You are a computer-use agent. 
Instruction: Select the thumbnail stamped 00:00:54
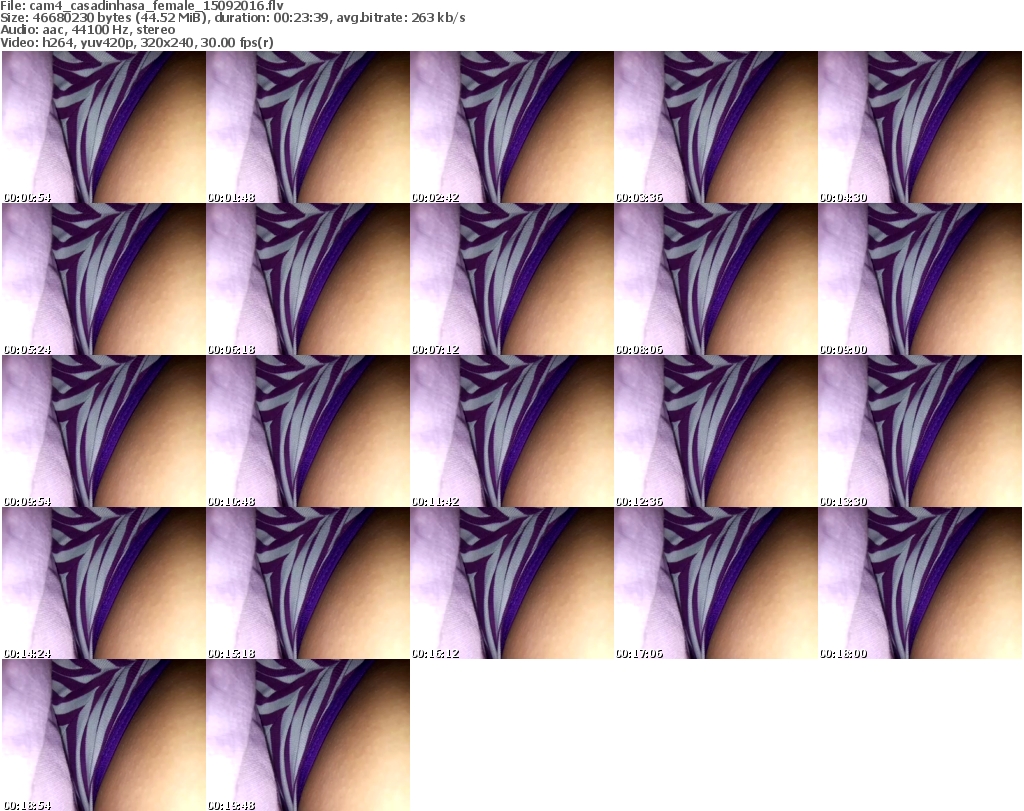104,127
